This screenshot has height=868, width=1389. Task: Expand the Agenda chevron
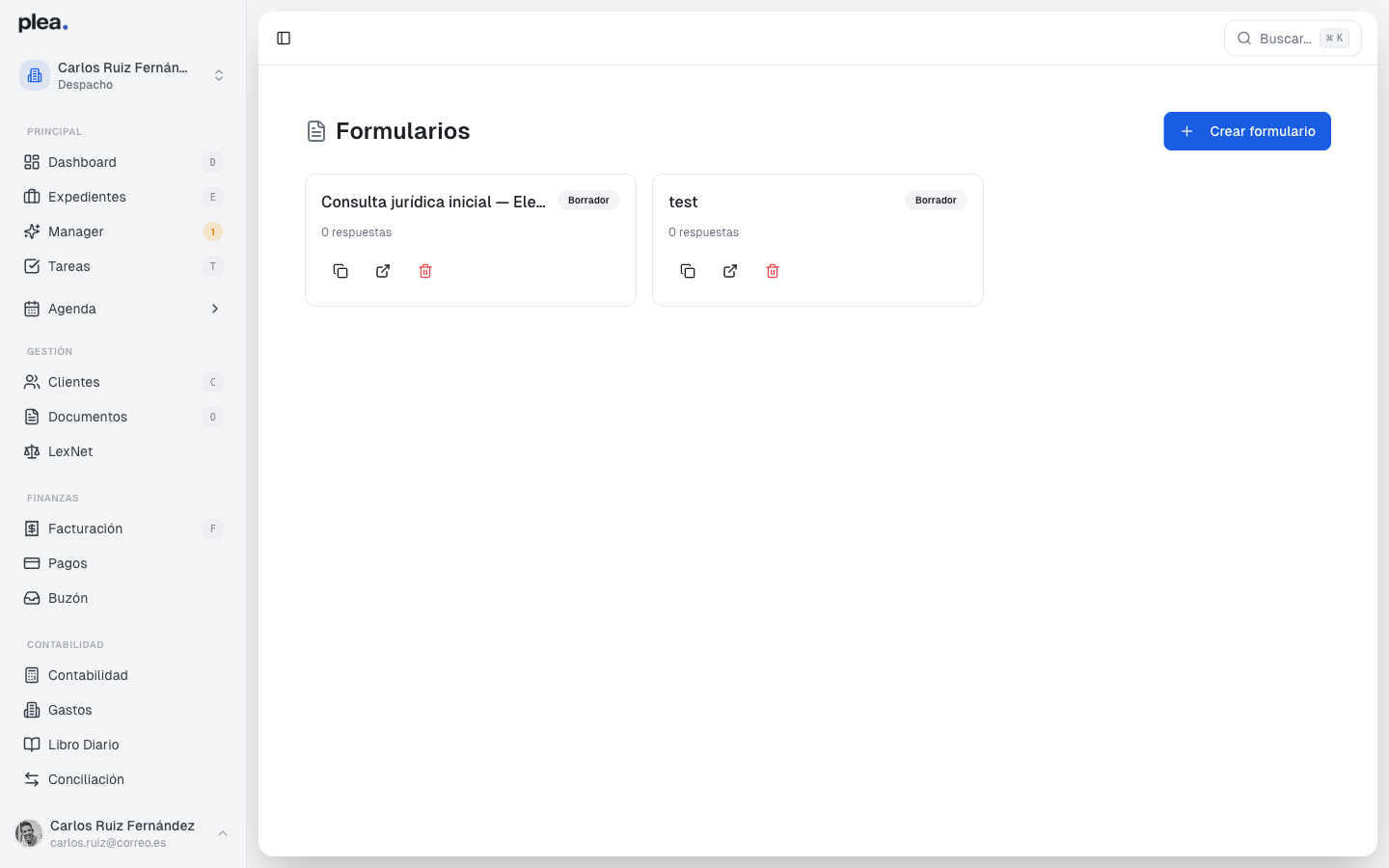click(x=215, y=309)
